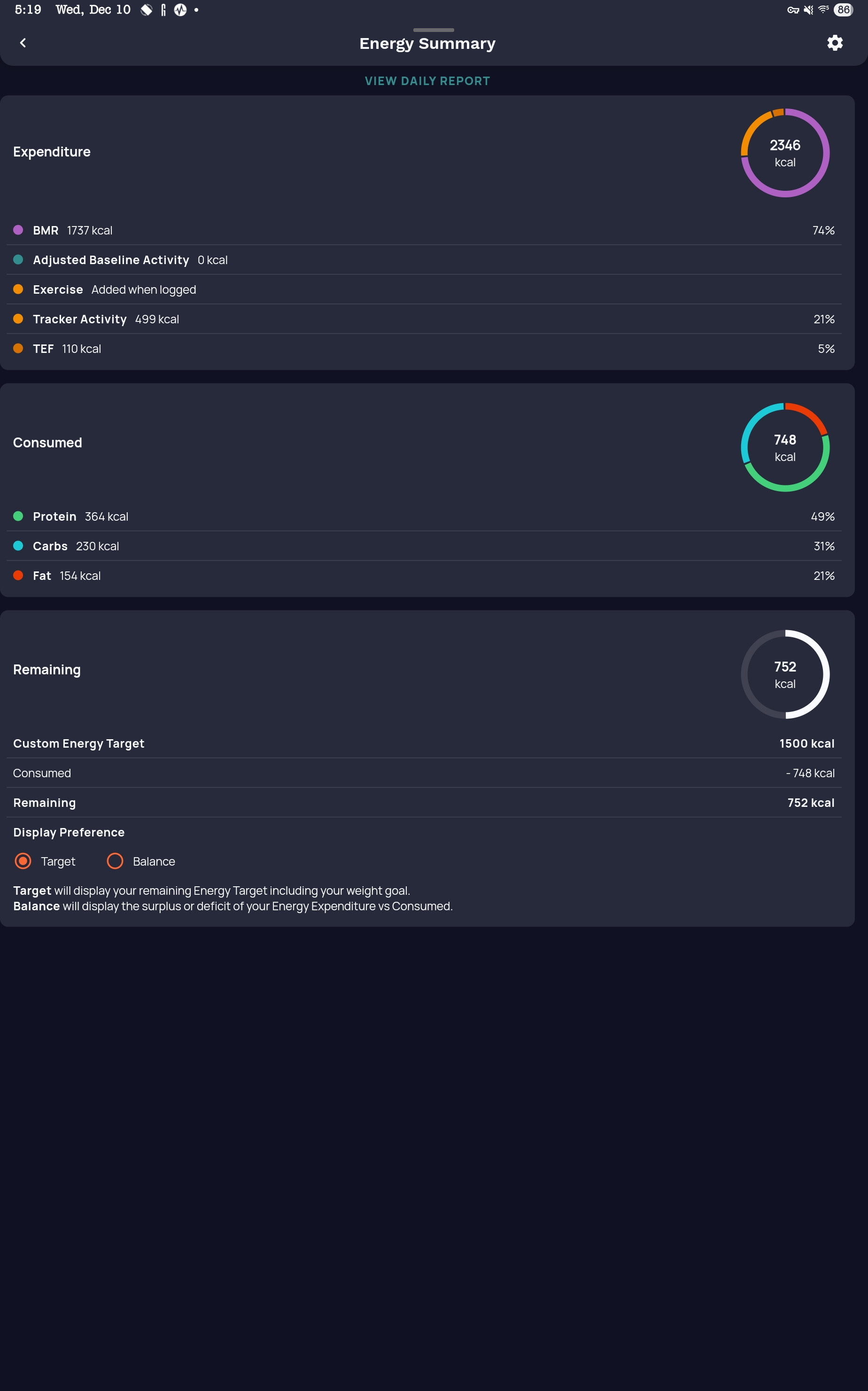Open the View Daily Report link
868x1391 pixels.
(x=427, y=81)
